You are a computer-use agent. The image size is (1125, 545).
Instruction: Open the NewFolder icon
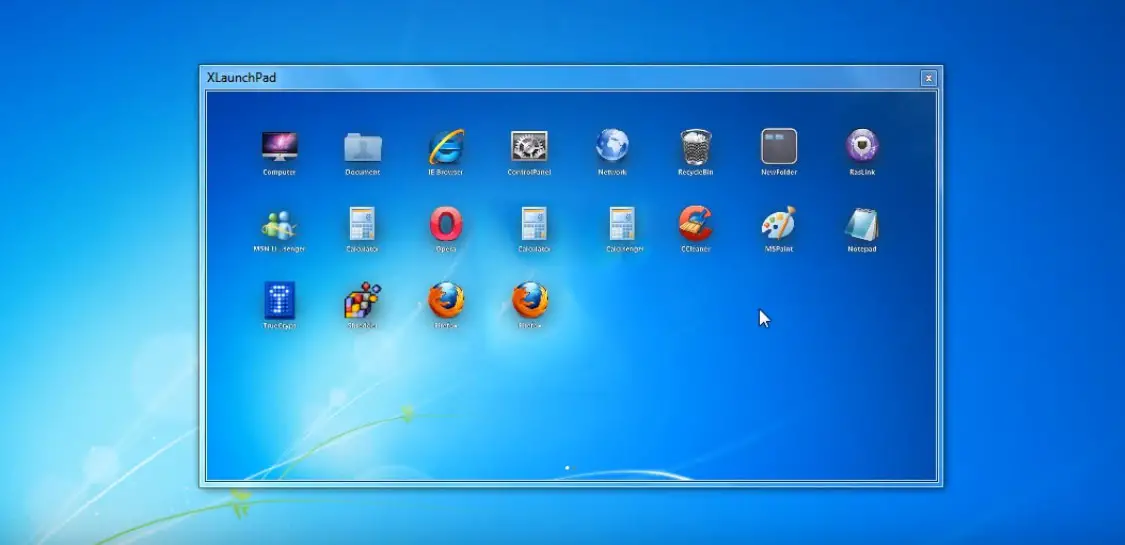[779, 146]
